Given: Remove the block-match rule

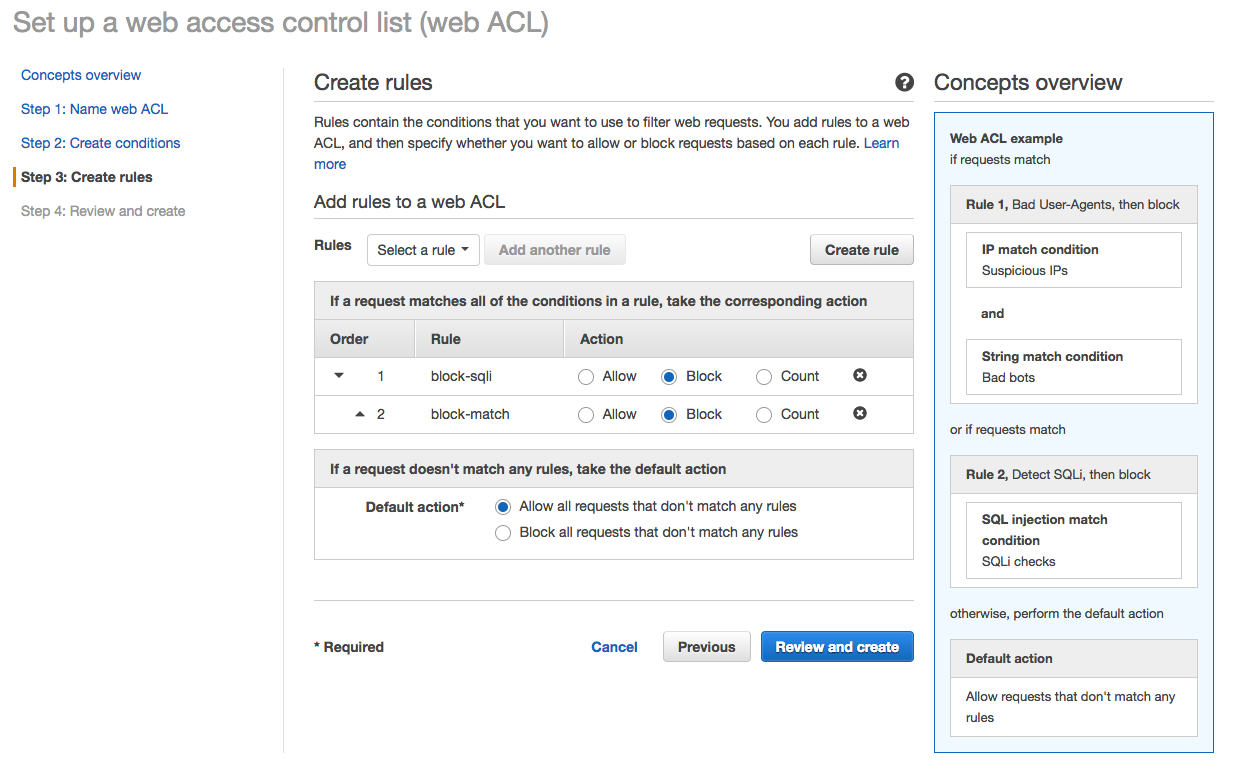Looking at the screenshot, I should click(x=859, y=413).
